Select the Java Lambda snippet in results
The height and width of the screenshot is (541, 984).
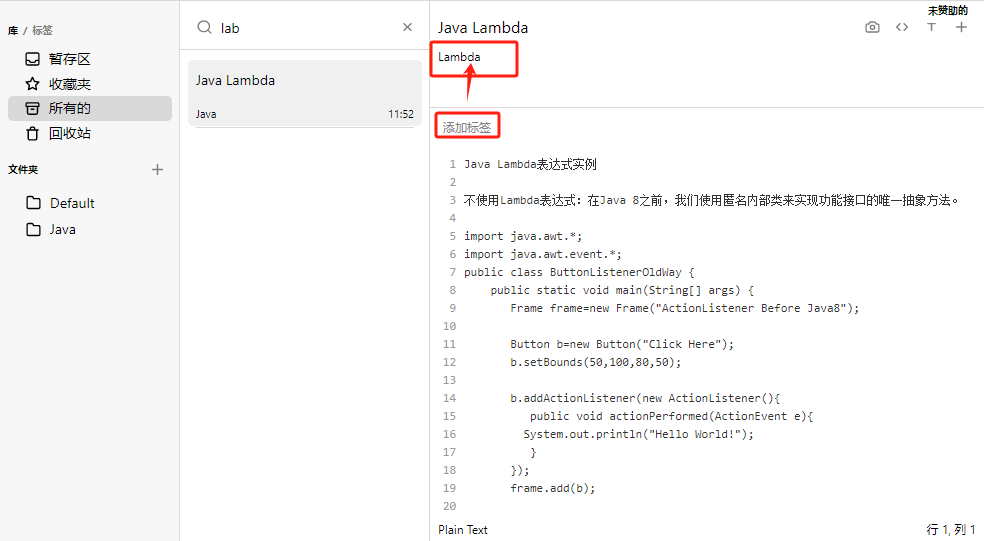click(304, 94)
